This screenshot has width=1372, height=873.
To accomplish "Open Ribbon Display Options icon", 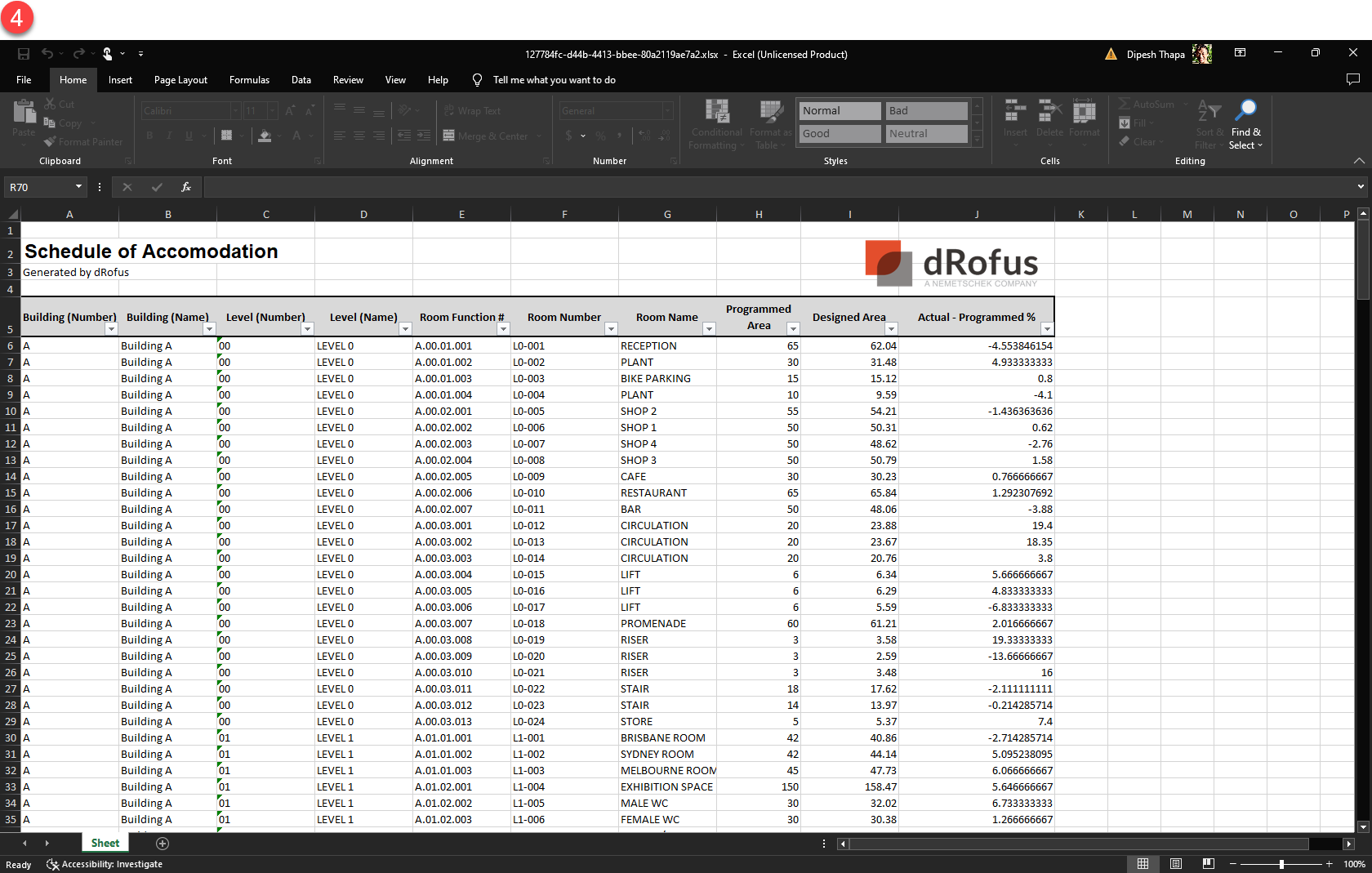I will click(1240, 53).
